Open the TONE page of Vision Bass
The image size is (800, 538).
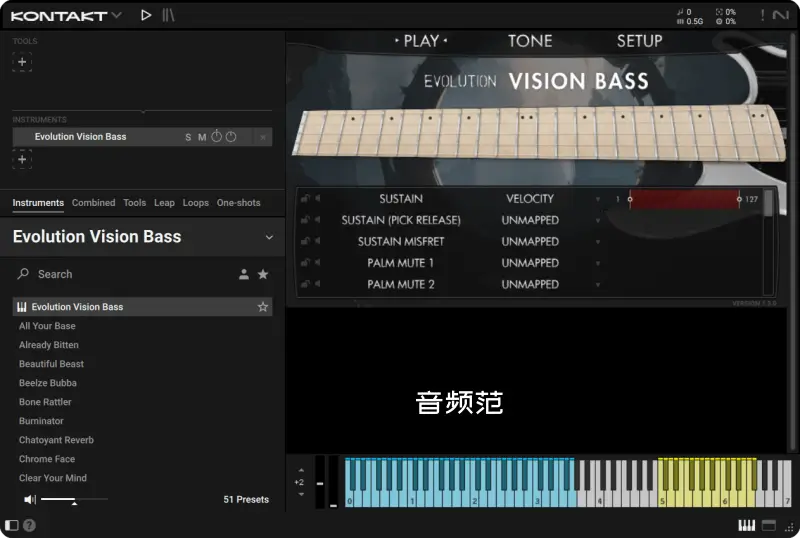pos(529,41)
